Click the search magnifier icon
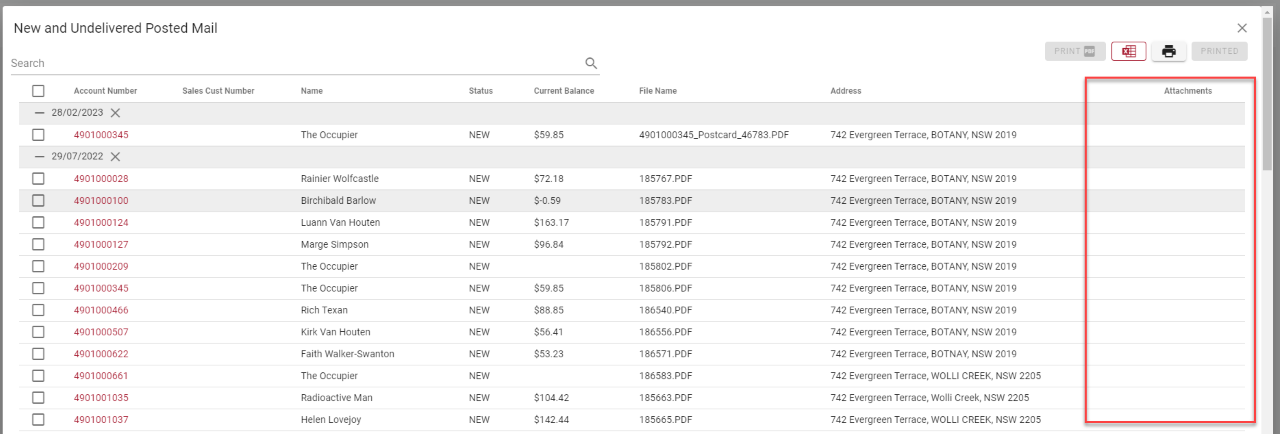The image size is (1280, 434). pos(591,63)
